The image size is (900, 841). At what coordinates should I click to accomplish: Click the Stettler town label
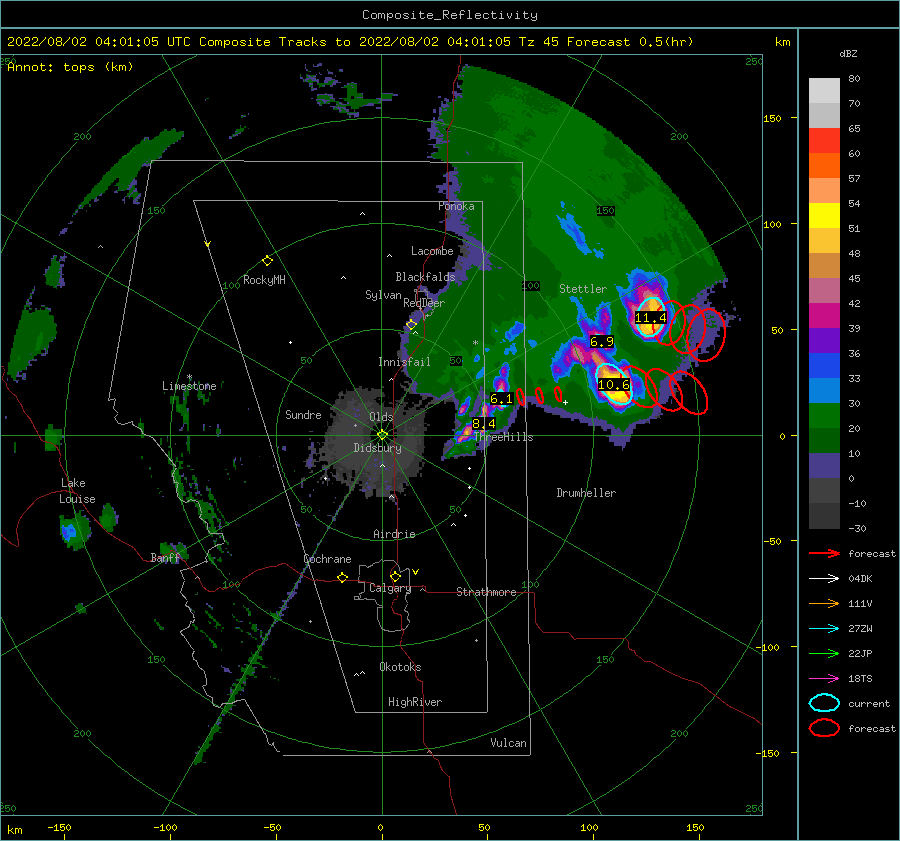tap(583, 289)
